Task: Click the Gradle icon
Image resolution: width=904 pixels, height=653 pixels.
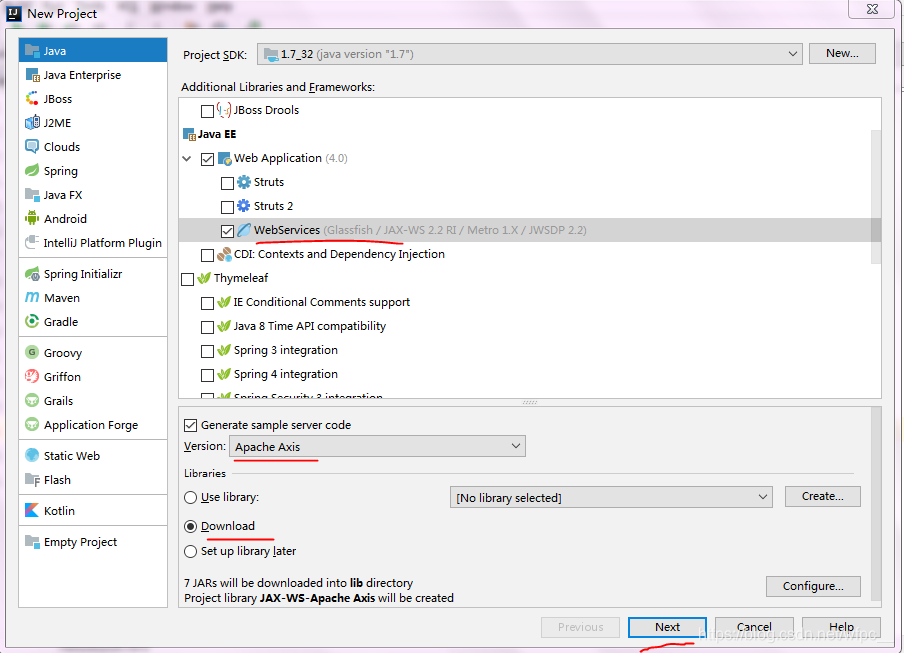Action: (x=32, y=322)
